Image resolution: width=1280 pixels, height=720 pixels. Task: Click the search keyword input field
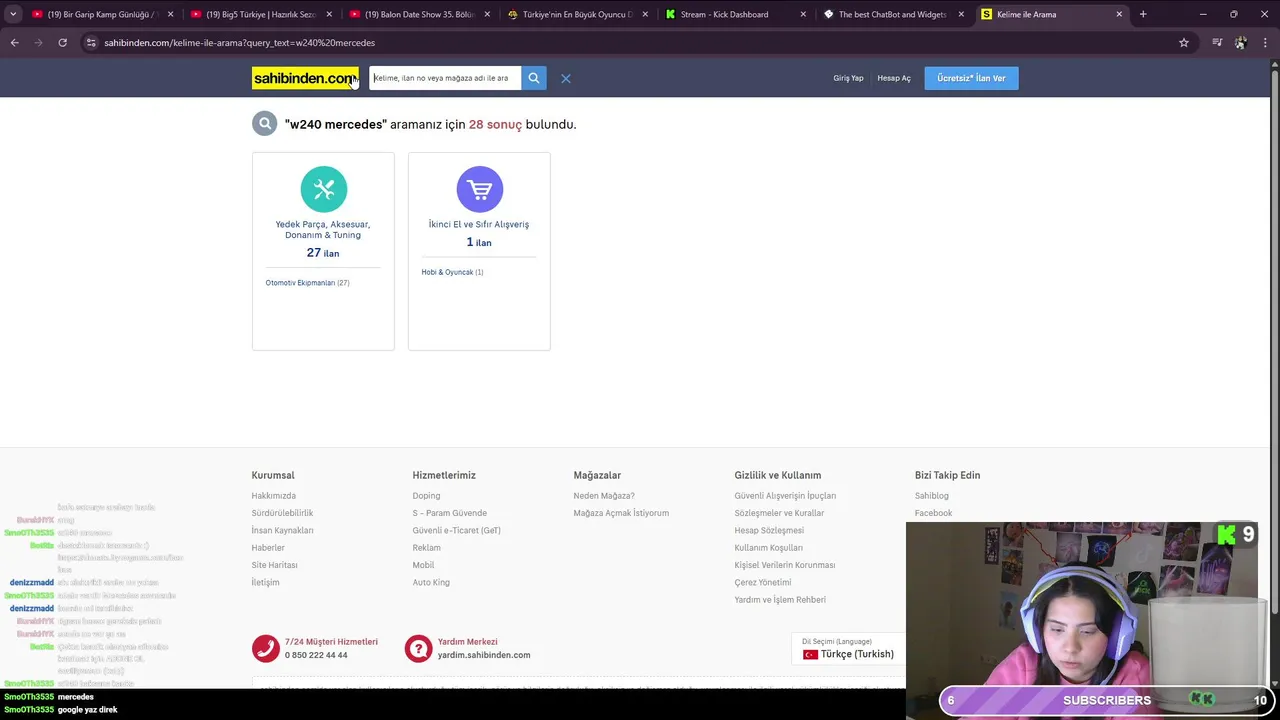coord(445,78)
